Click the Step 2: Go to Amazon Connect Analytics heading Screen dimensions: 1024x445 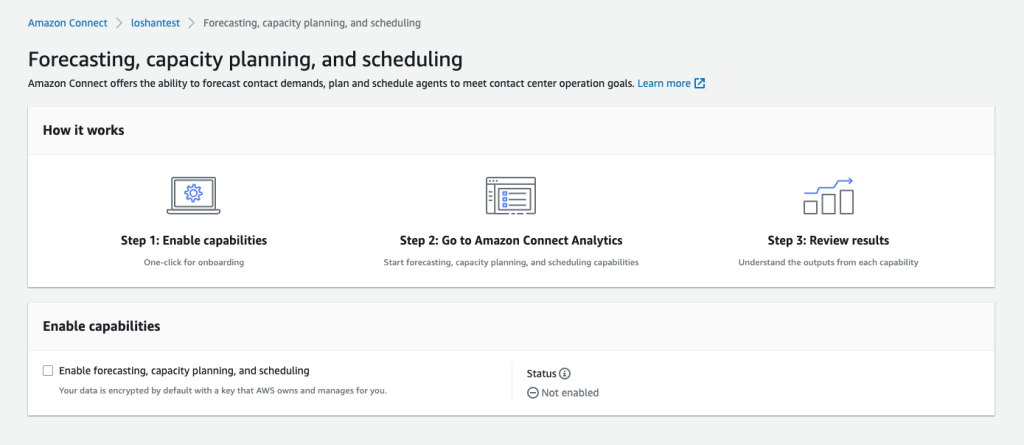[511, 241]
